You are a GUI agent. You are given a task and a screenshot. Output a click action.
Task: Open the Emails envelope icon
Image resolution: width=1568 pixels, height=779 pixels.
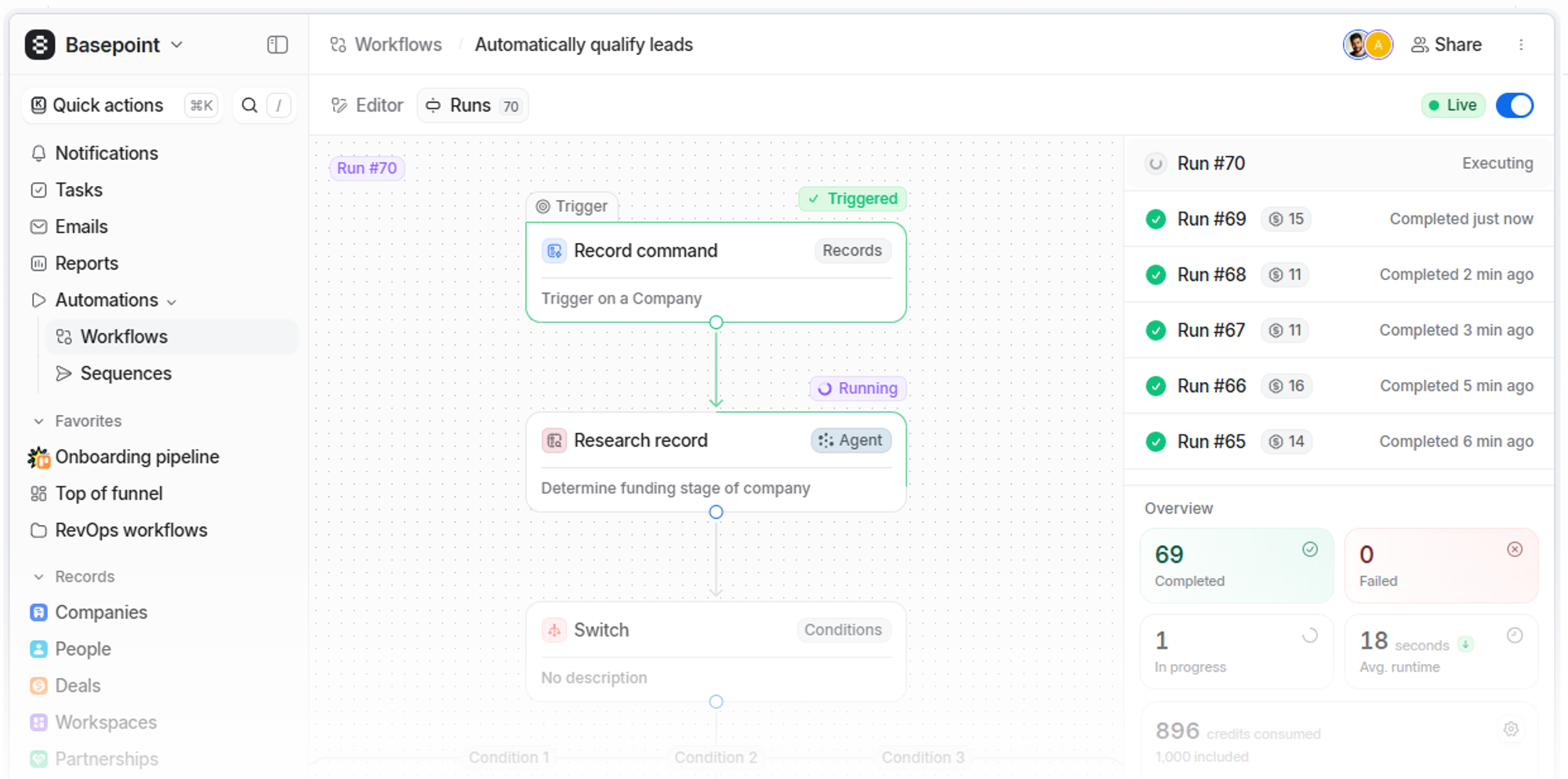tap(38, 227)
